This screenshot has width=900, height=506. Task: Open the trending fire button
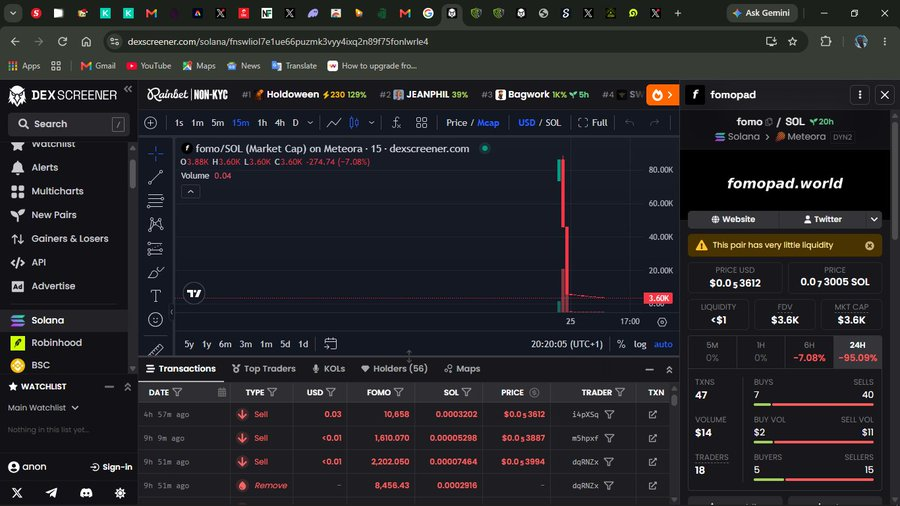[662, 95]
